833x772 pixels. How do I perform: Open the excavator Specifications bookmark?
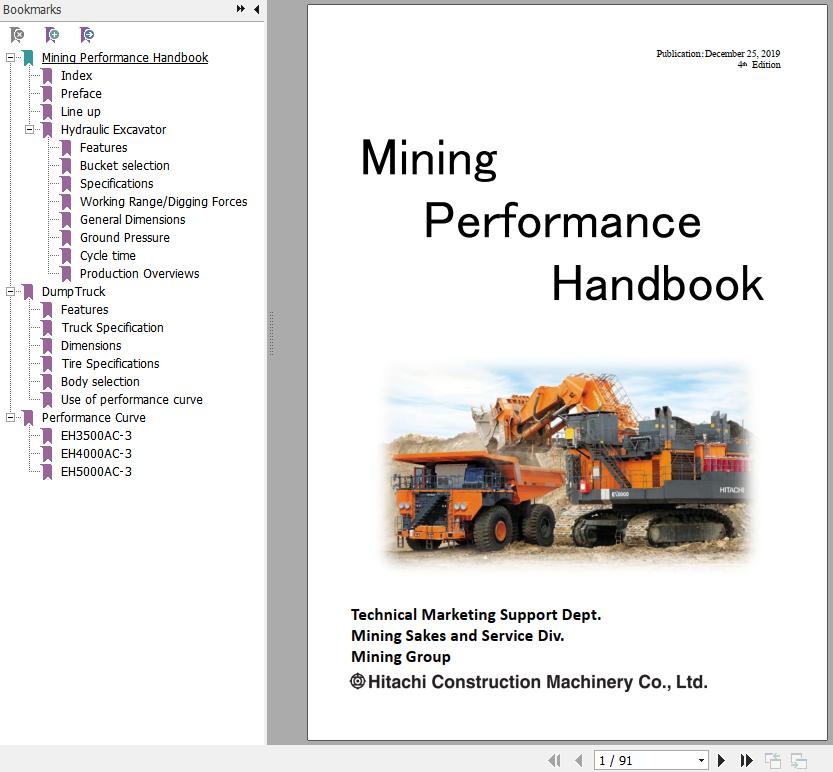click(116, 184)
